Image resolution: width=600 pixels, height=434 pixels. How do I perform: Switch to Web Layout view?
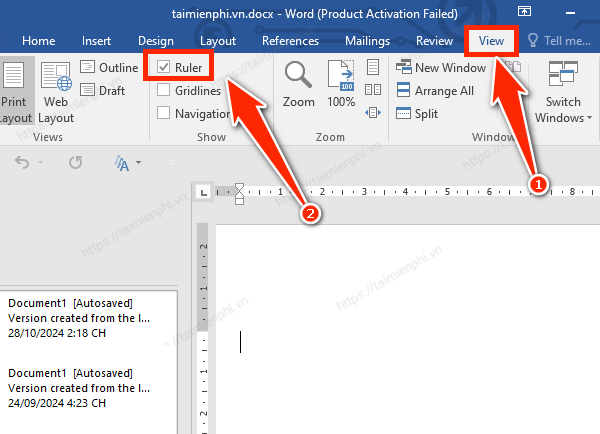[x=56, y=92]
